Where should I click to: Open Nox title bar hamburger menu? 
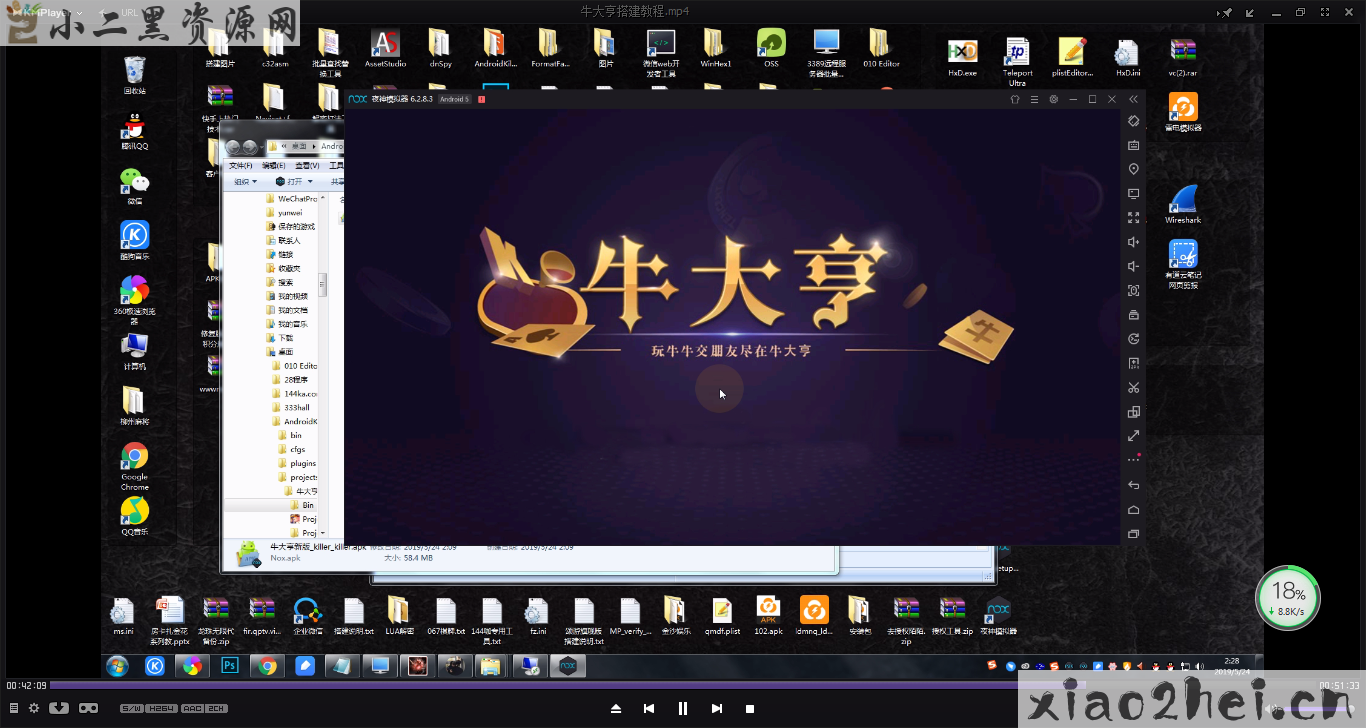1034,99
